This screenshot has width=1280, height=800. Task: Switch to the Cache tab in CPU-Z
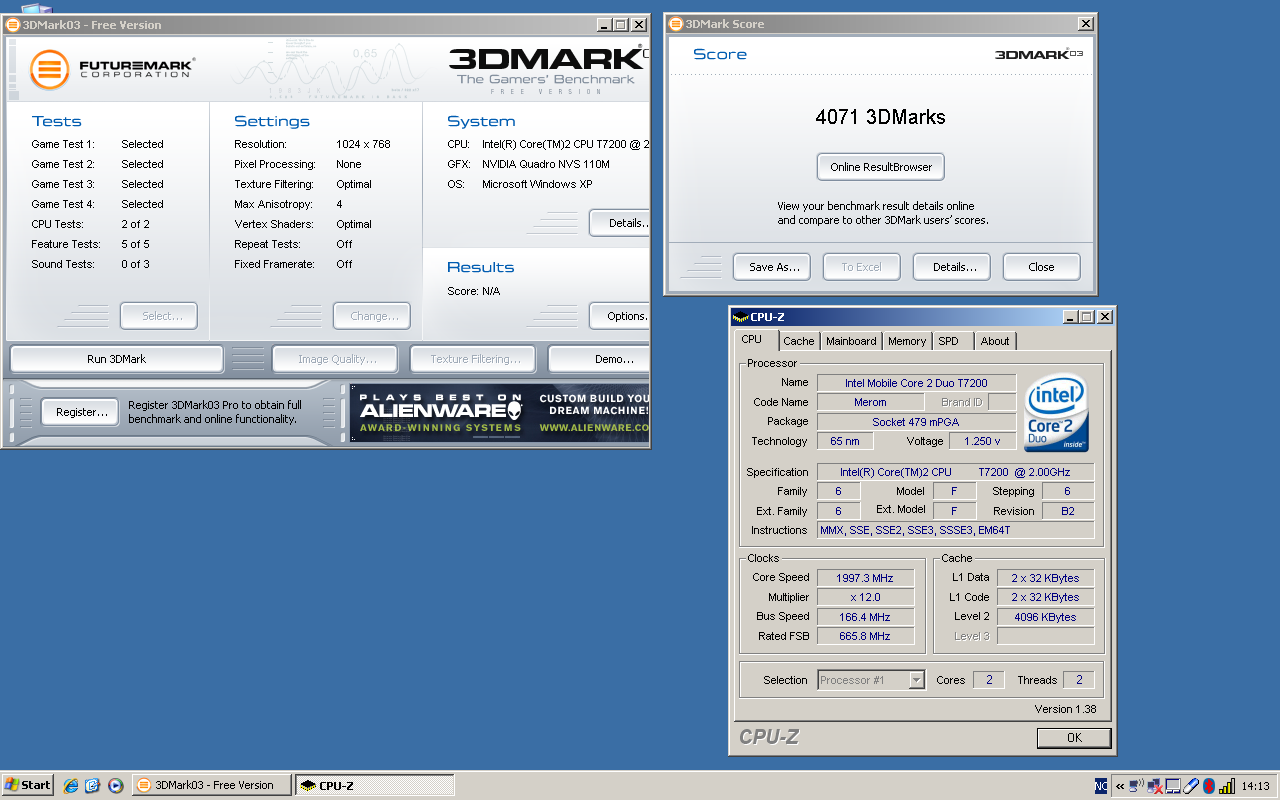tap(799, 341)
